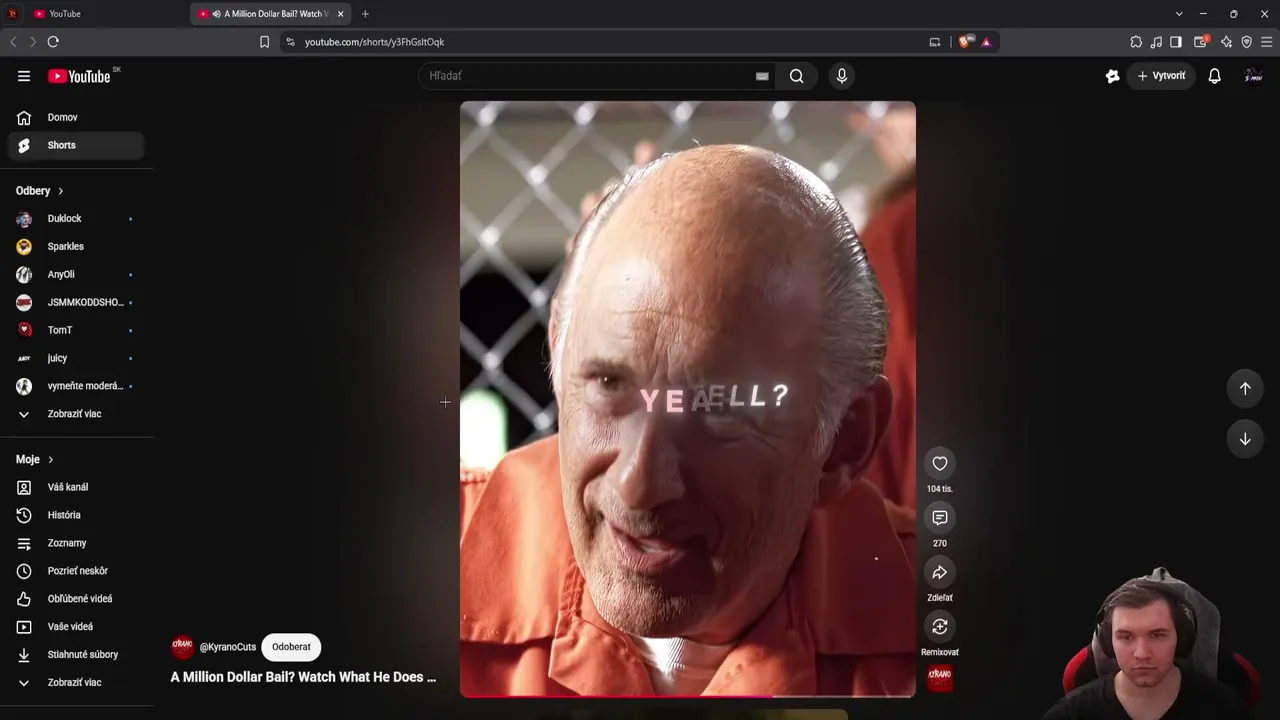
Task: Expand subscriptions with Zobraziť viac
Action: coord(76,414)
